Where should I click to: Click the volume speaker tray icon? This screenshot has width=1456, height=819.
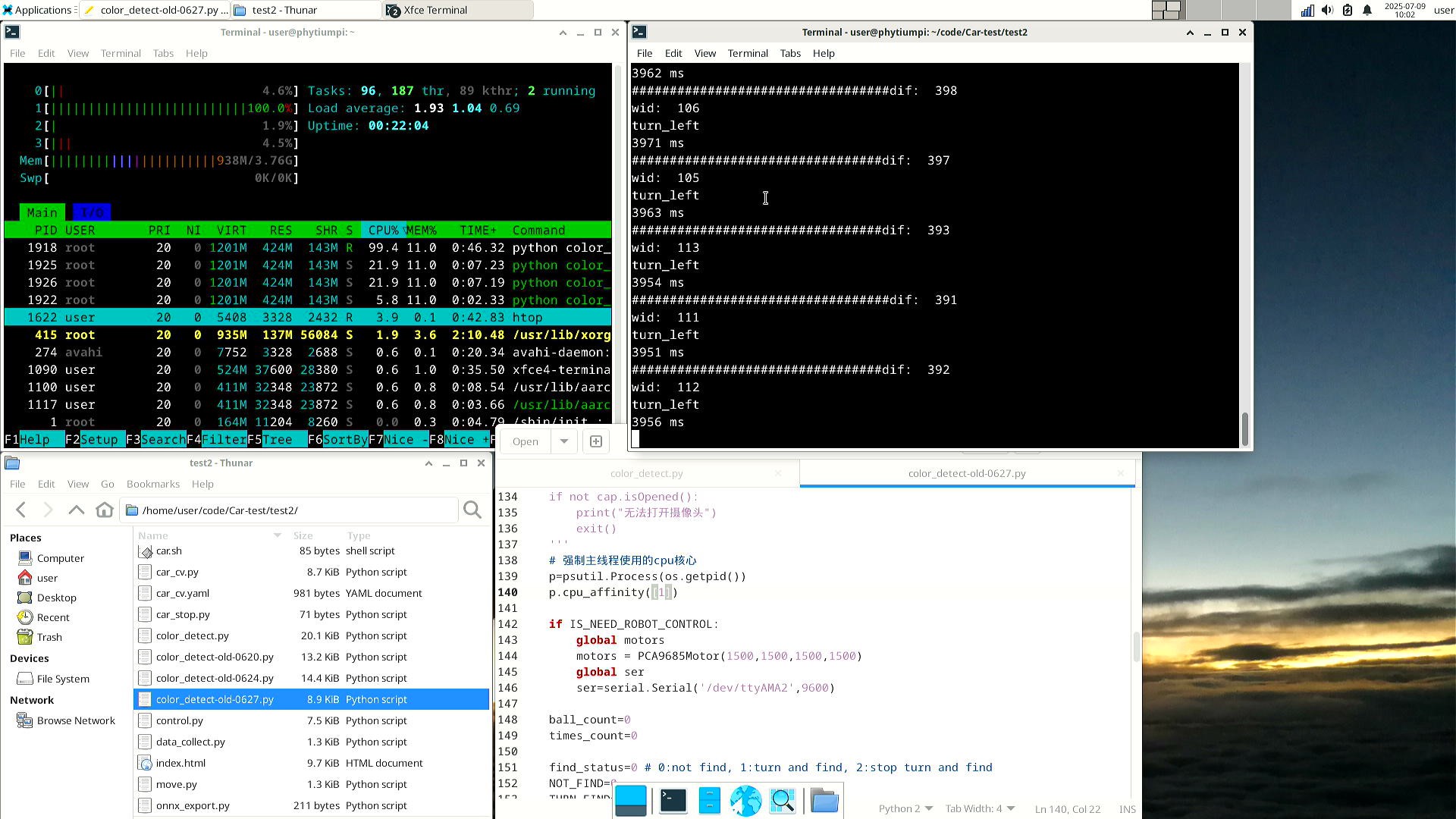pos(1327,10)
